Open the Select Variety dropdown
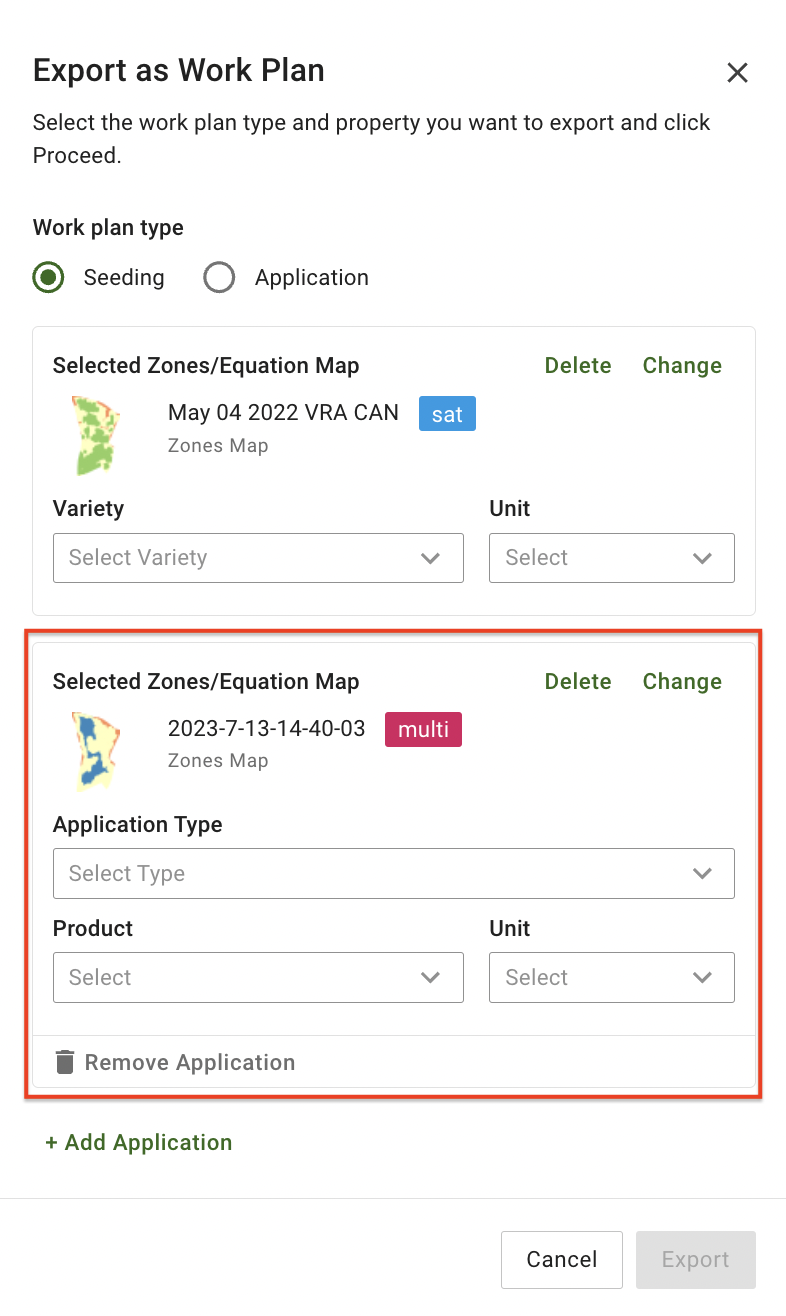 click(258, 558)
